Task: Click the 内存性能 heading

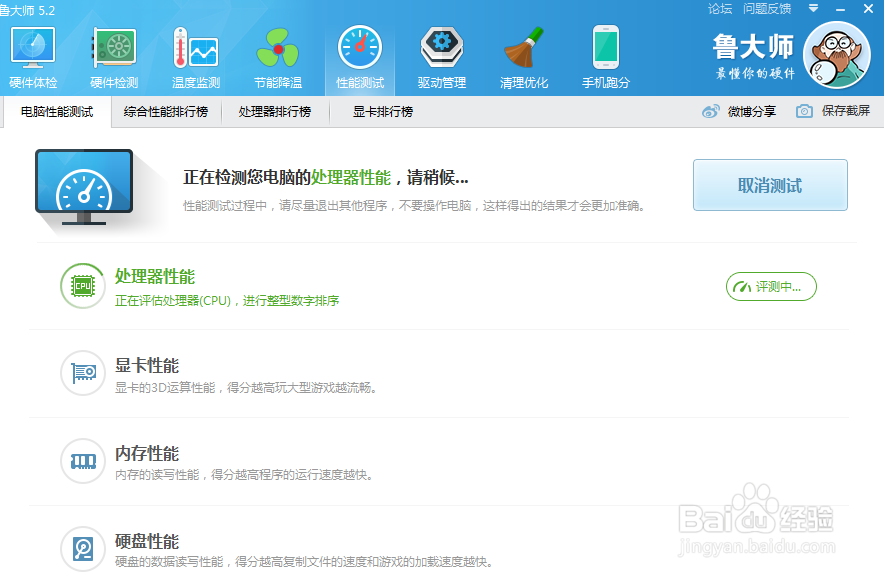Action: [147, 453]
